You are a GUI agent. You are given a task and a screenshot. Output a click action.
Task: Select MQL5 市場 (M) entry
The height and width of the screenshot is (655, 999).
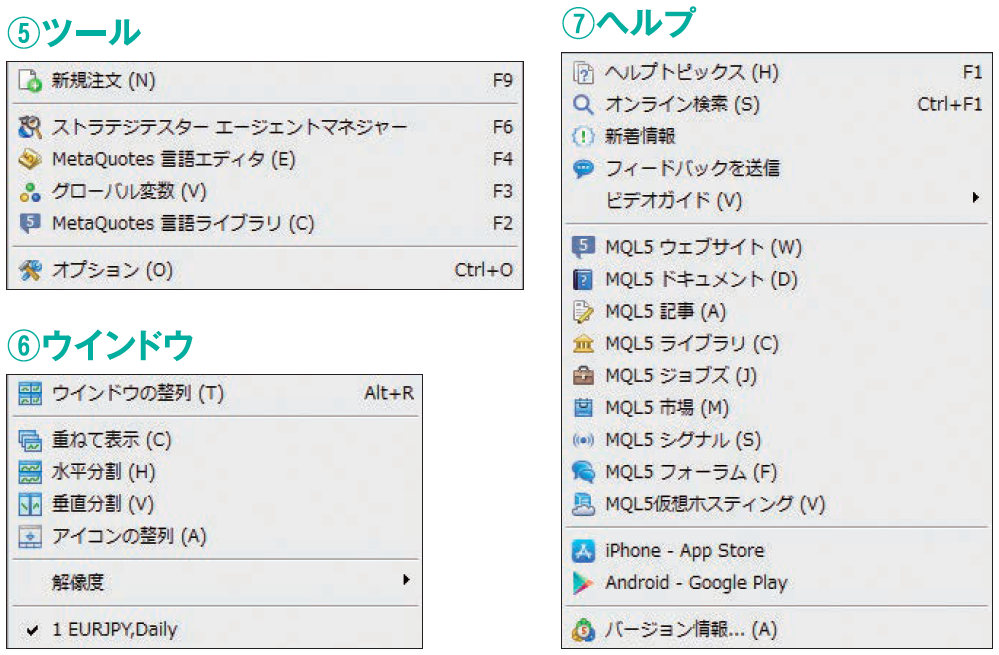tap(777, 408)
